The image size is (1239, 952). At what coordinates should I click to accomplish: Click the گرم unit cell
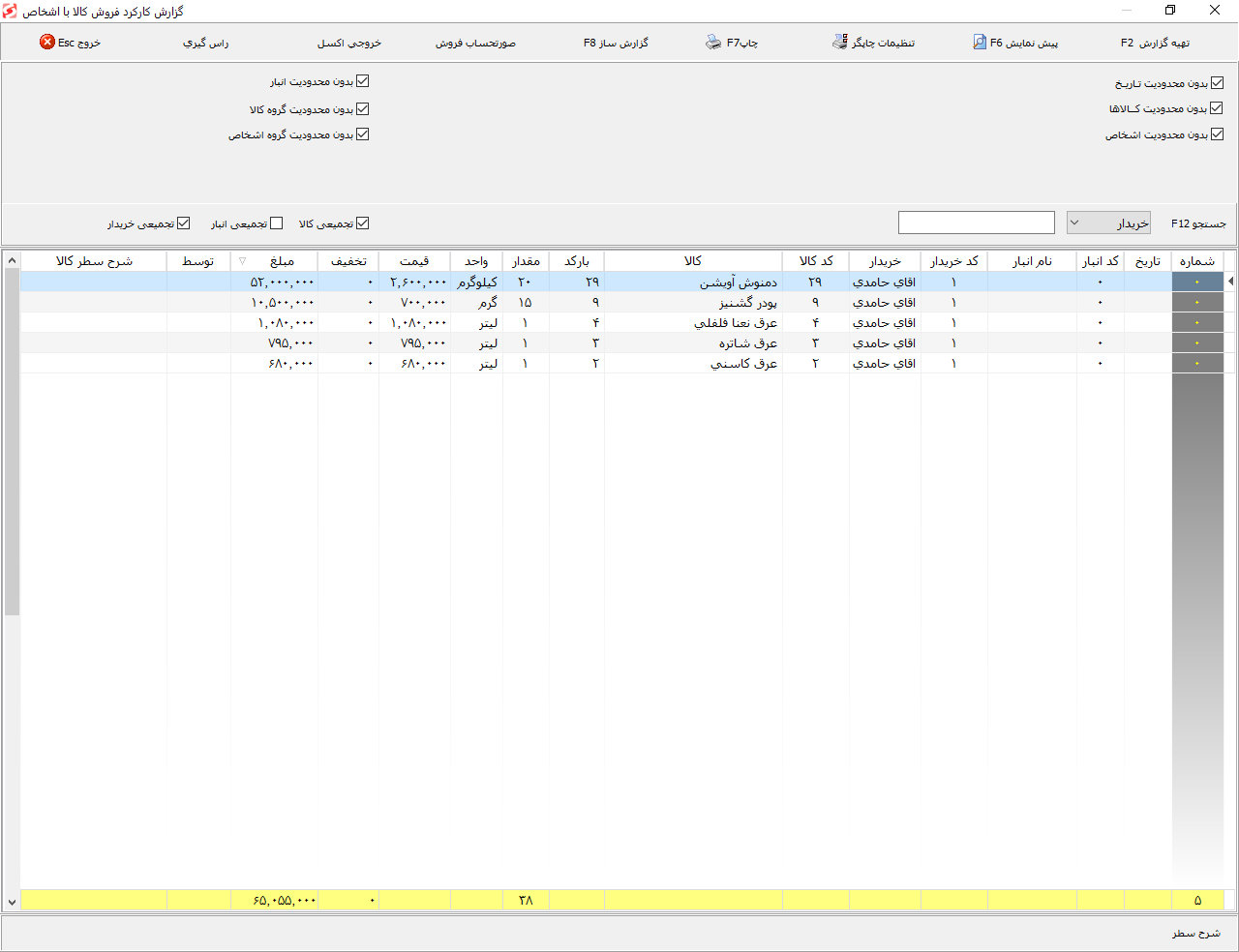(476, 302)
